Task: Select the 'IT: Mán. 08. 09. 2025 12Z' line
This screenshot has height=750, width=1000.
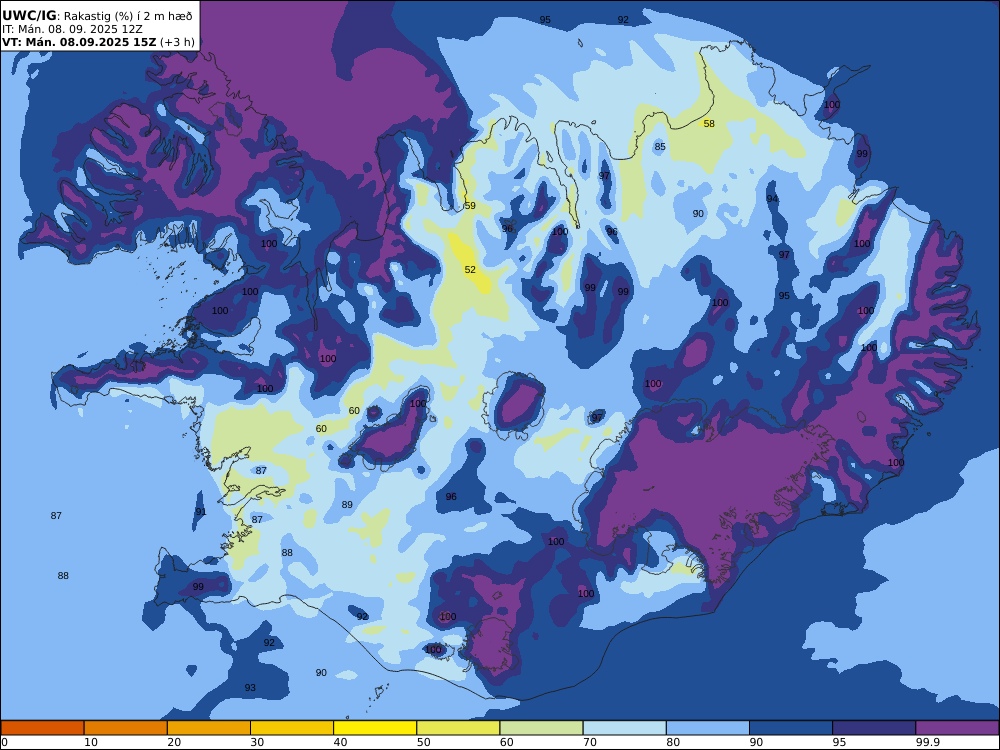Action: (x=72, y=29)
